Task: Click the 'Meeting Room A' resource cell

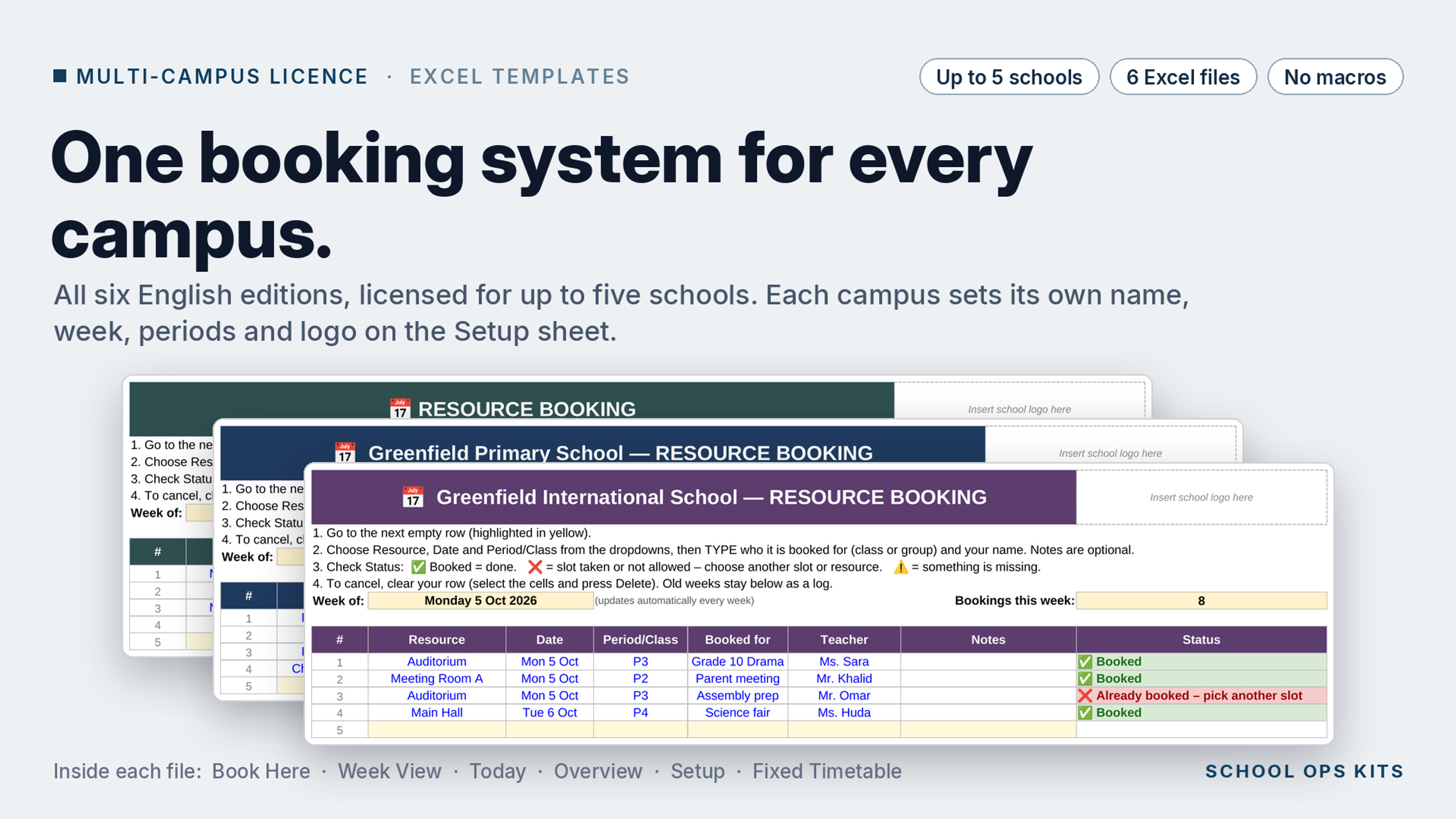Action: 437,679
